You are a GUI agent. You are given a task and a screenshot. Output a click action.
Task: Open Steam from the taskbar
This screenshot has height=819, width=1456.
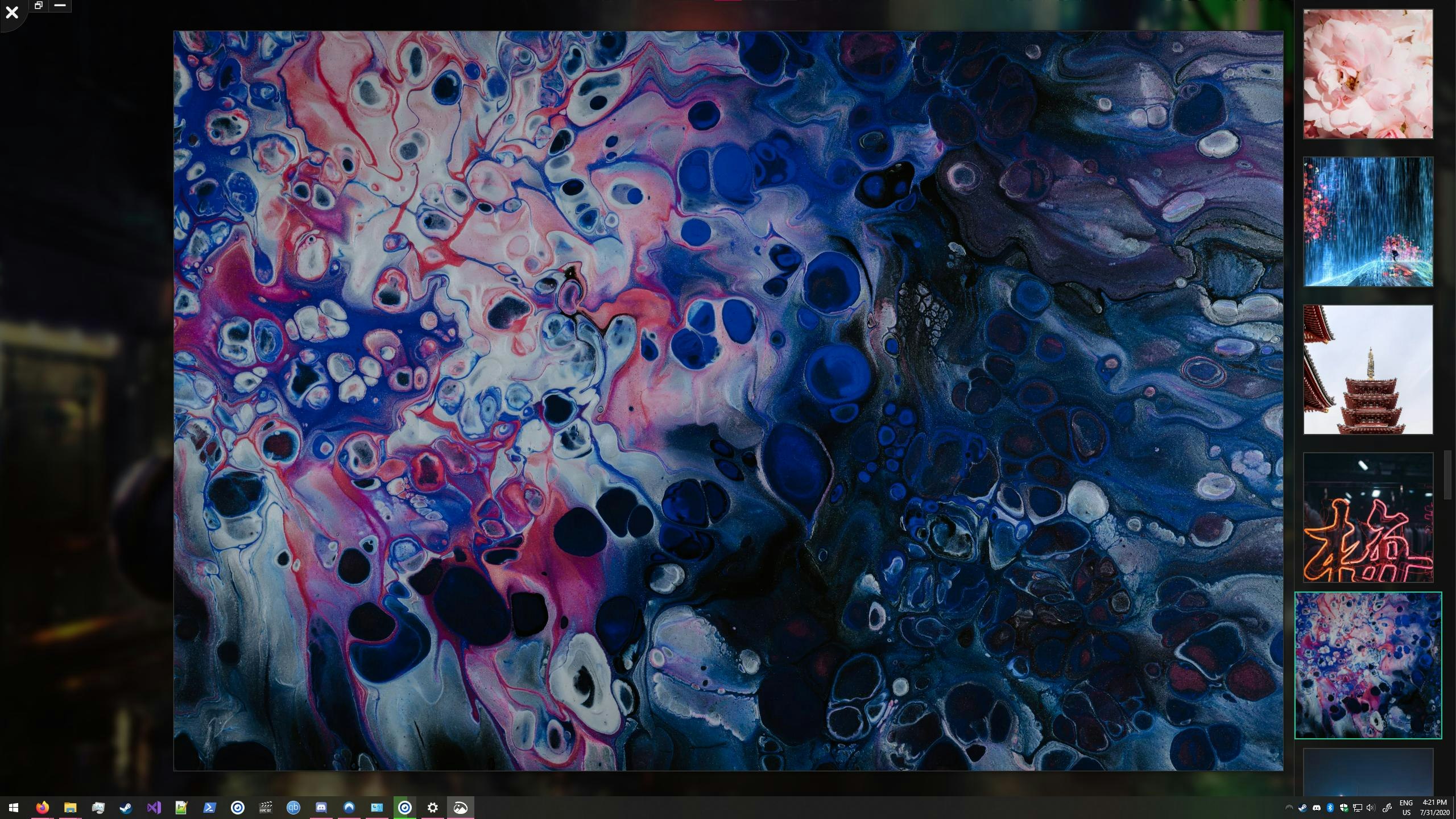click(126, 808)
